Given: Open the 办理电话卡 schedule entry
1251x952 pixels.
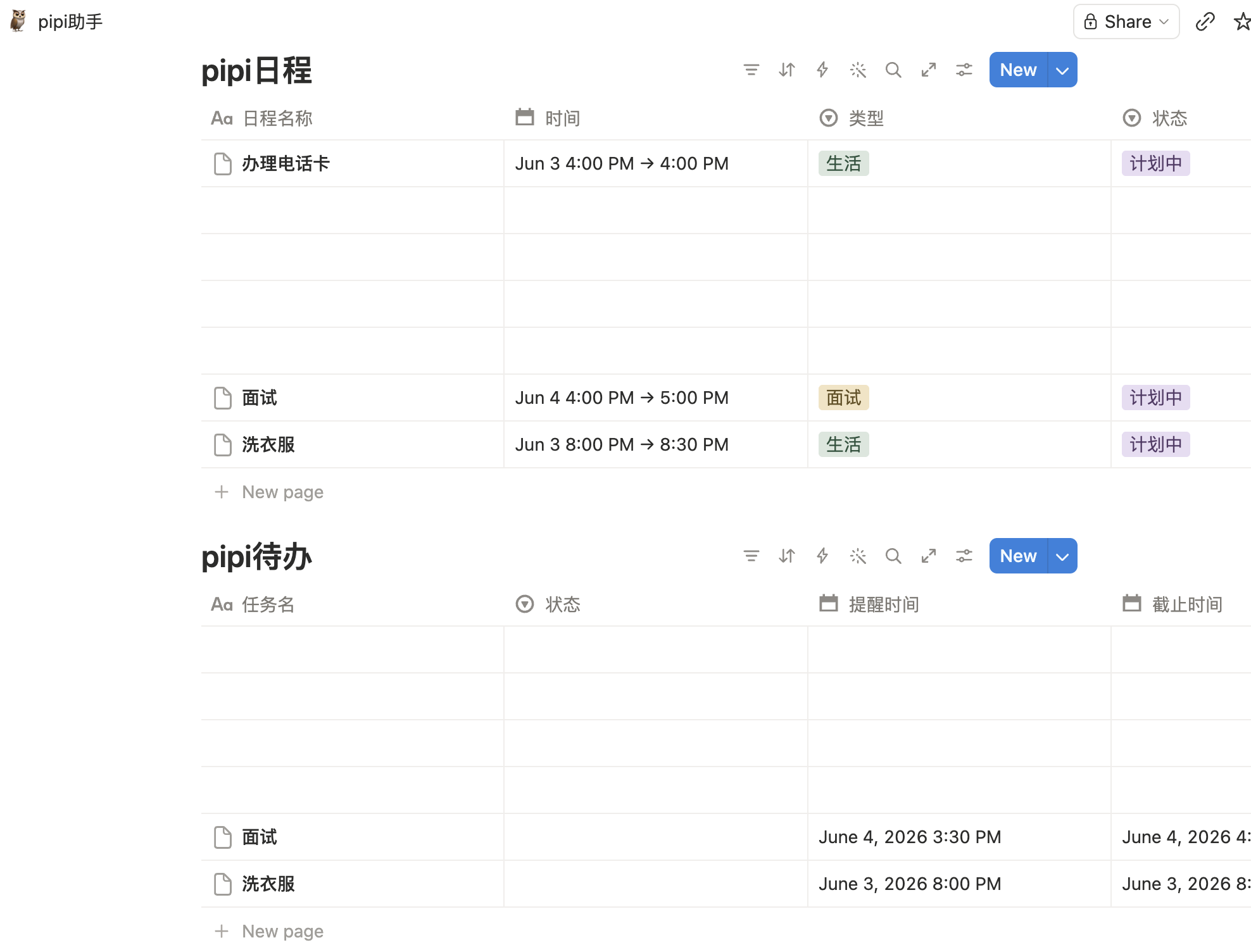Looking at the screenshot, I should click(286, 163).
